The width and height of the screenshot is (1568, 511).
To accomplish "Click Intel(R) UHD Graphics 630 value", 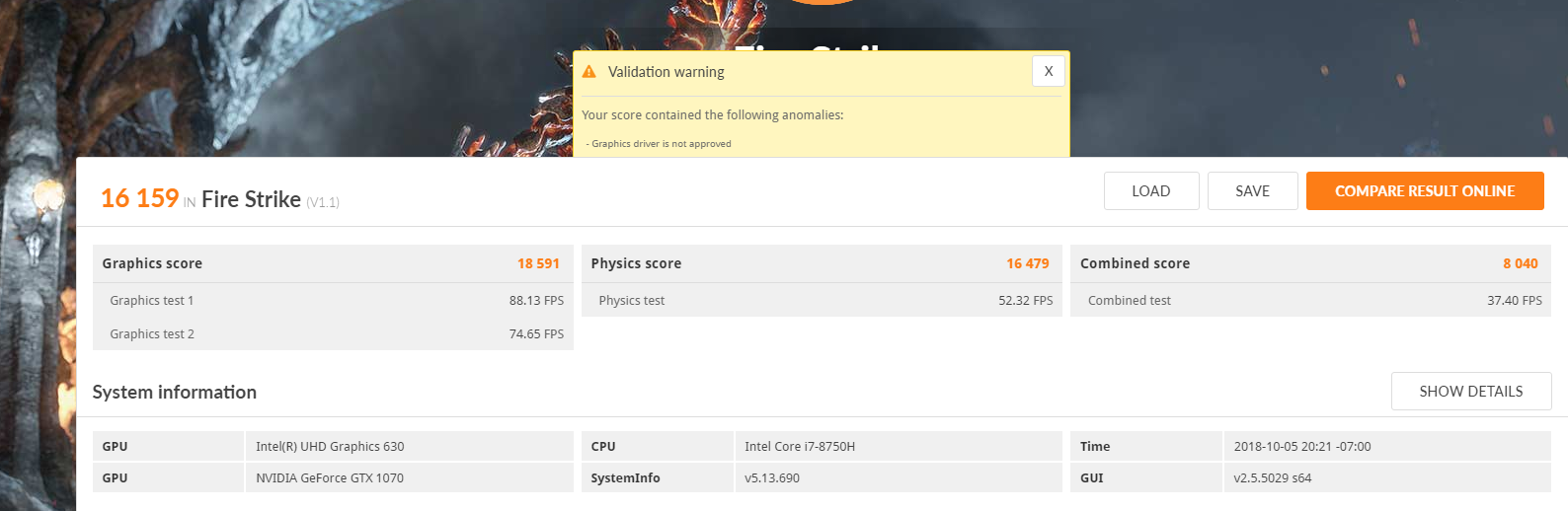I will 330,447.
